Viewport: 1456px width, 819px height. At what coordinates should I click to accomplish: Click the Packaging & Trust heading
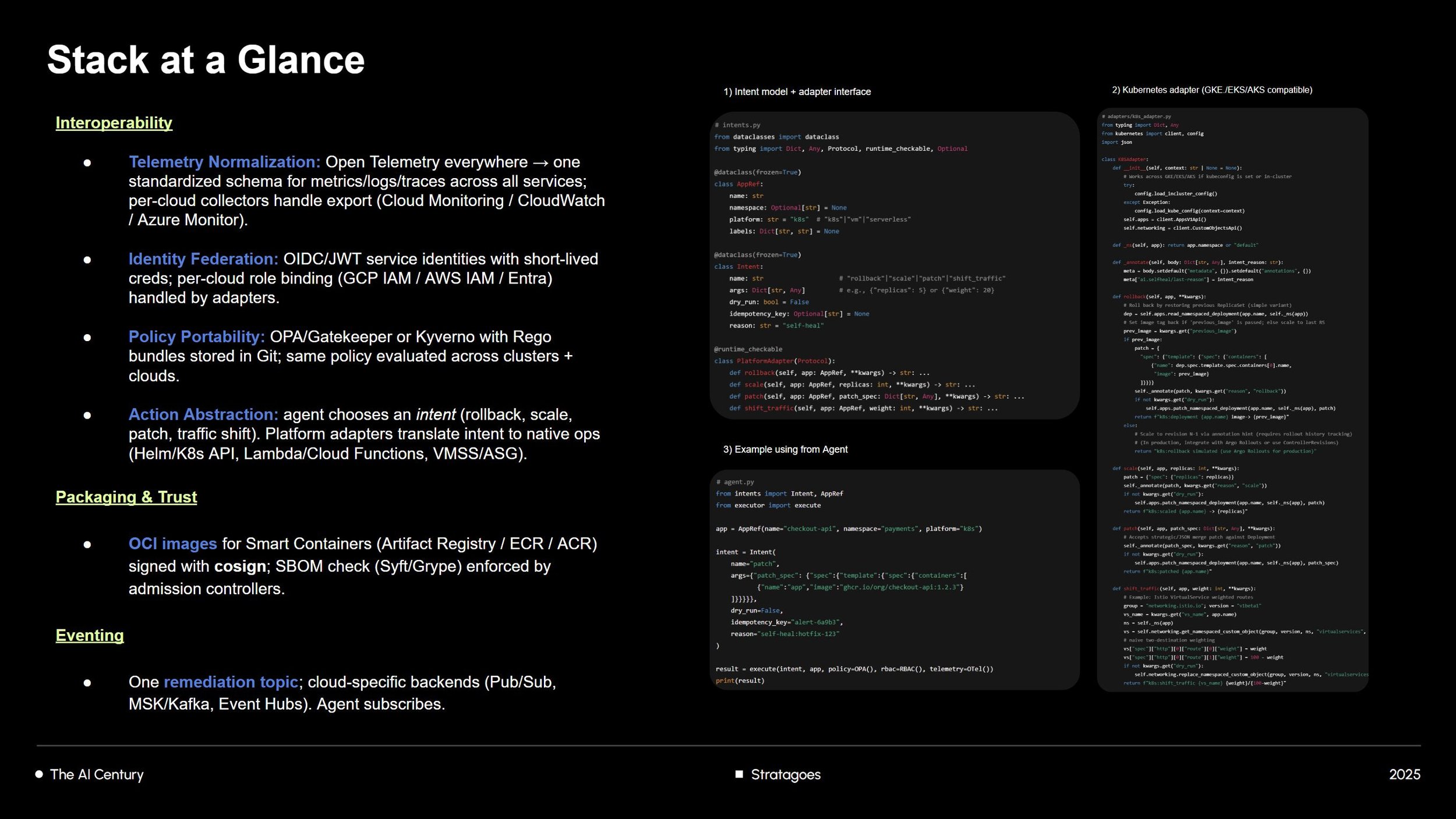pos(126,497)
